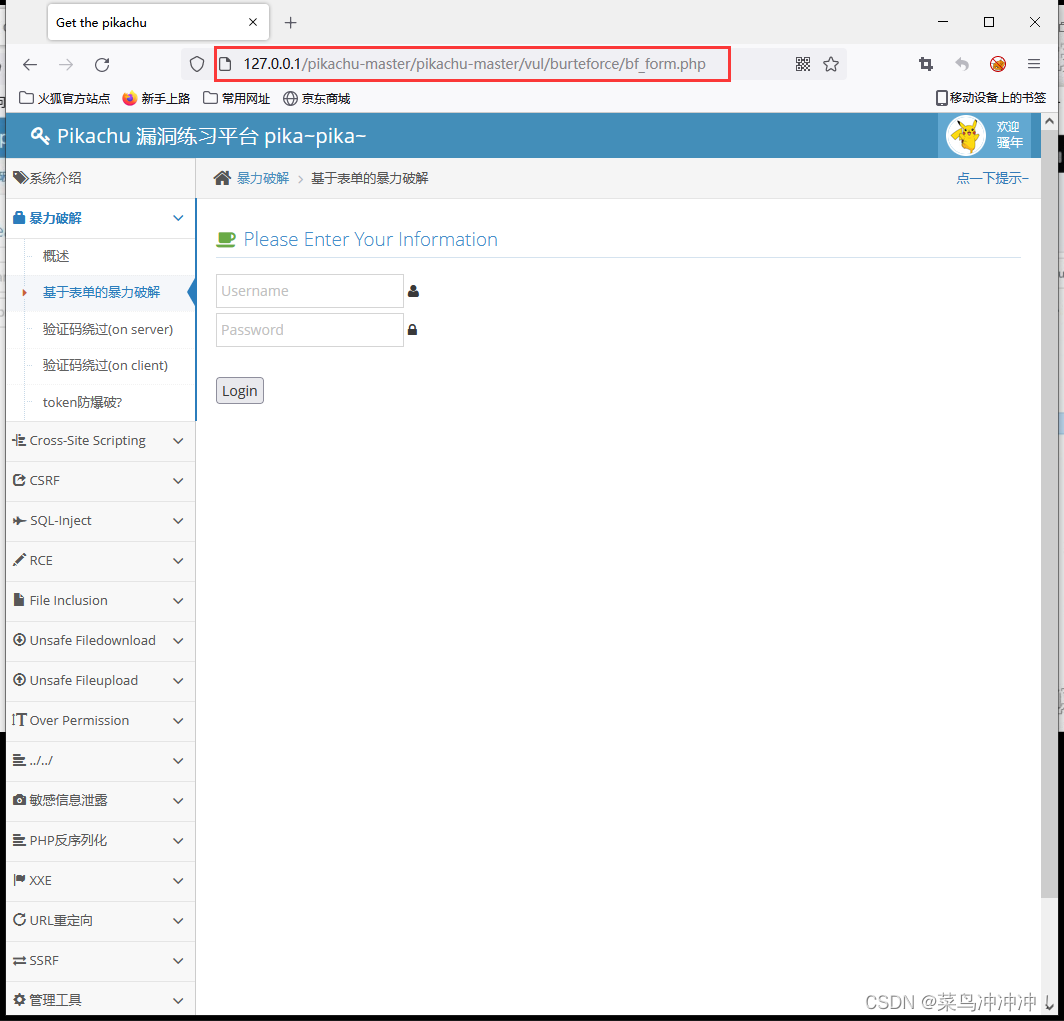Expand the ../../ directory traversal section
This screenshot has height=1021, width=1064.
pyautogui.click(x=100, y=761)
